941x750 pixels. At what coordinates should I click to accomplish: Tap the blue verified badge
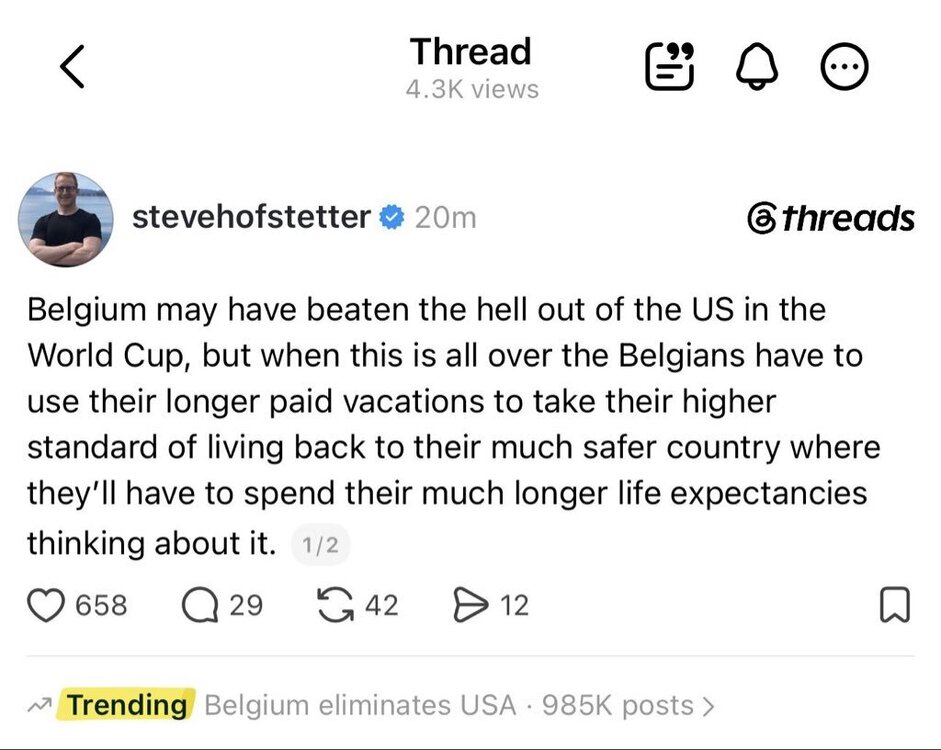[x=391, y=217]
